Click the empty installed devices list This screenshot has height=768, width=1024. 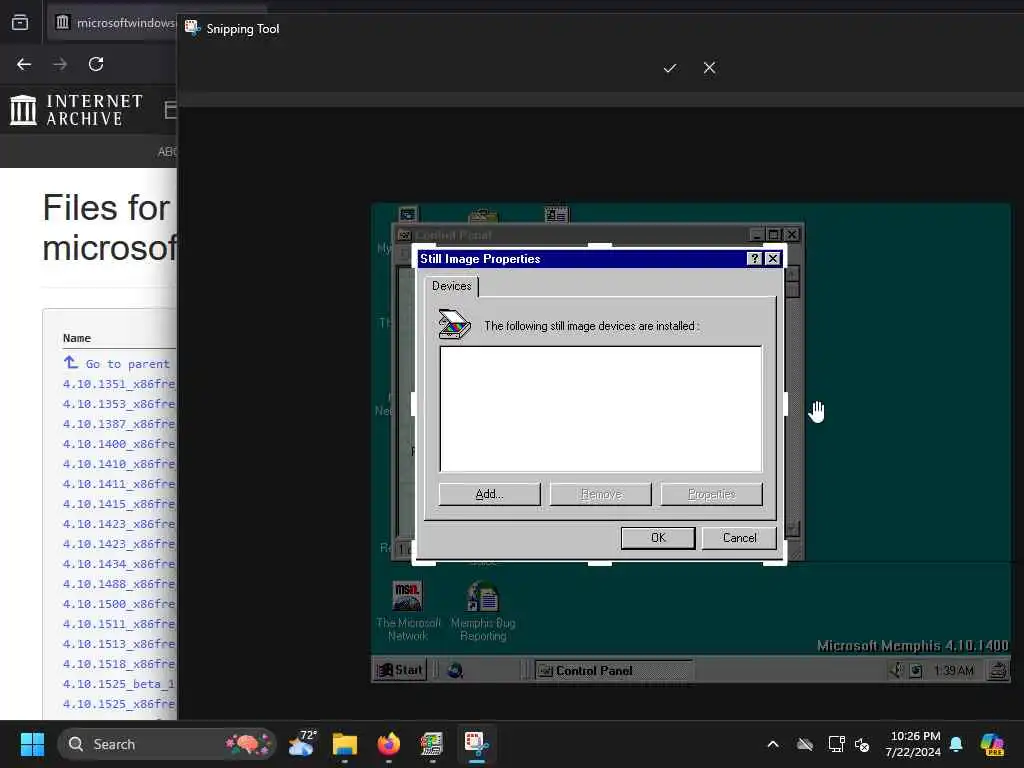point(601,409)
